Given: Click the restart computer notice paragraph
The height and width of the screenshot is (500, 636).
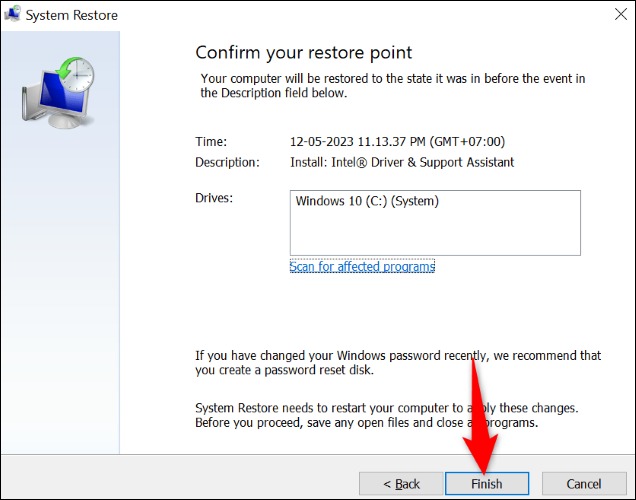Looking at the screenshot, I should click(x=387, y=415).
